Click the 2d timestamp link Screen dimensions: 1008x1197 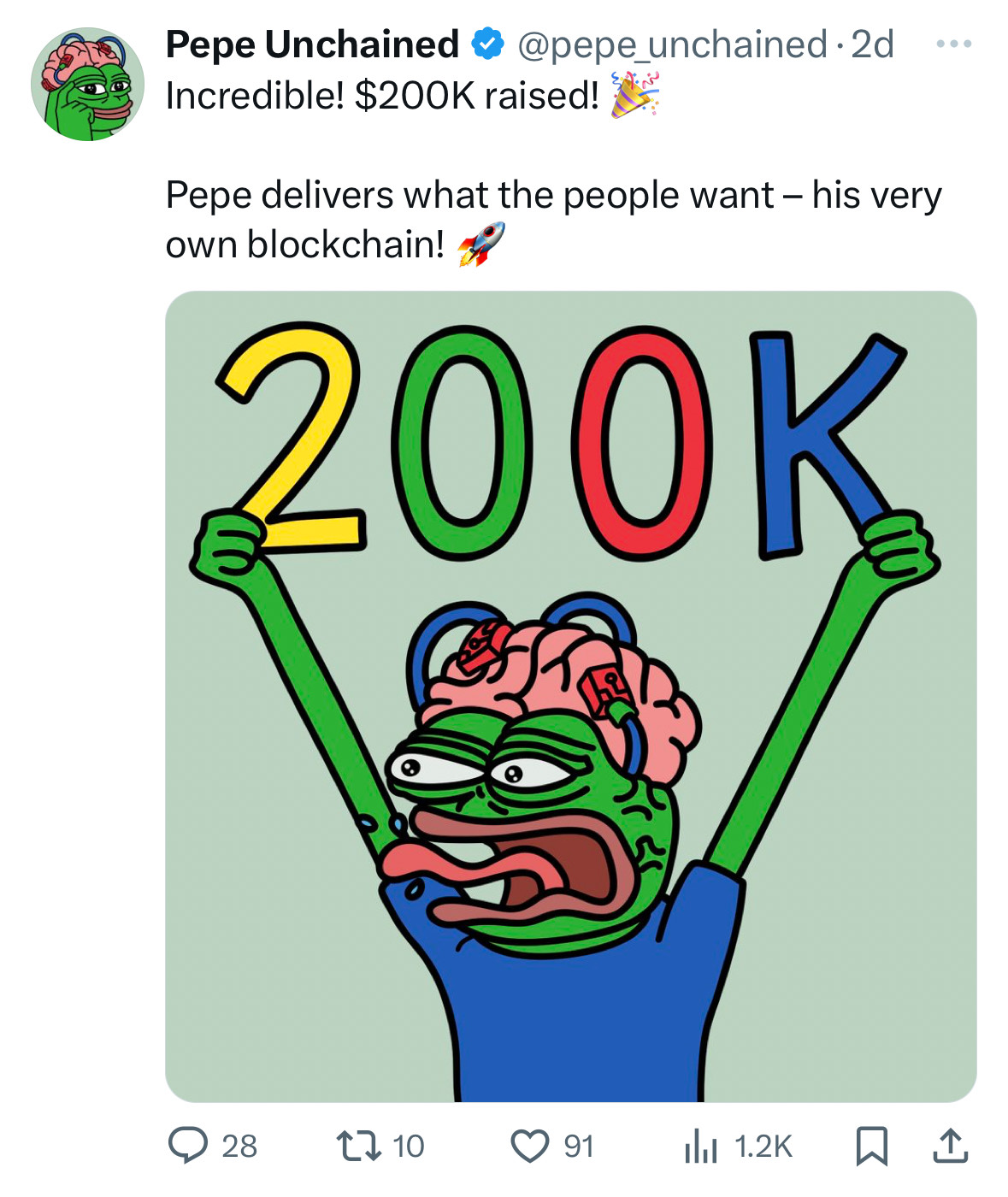point(871,45)
